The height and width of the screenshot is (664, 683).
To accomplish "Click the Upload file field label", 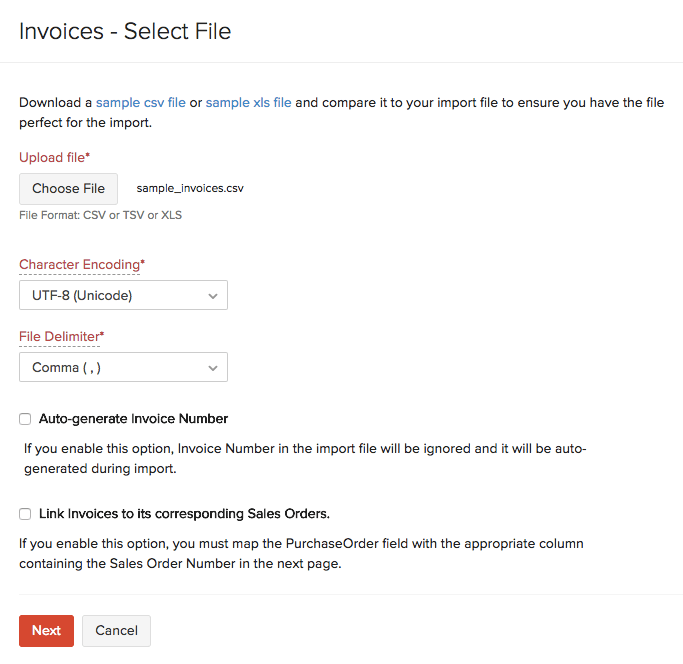I will [54, 157].
